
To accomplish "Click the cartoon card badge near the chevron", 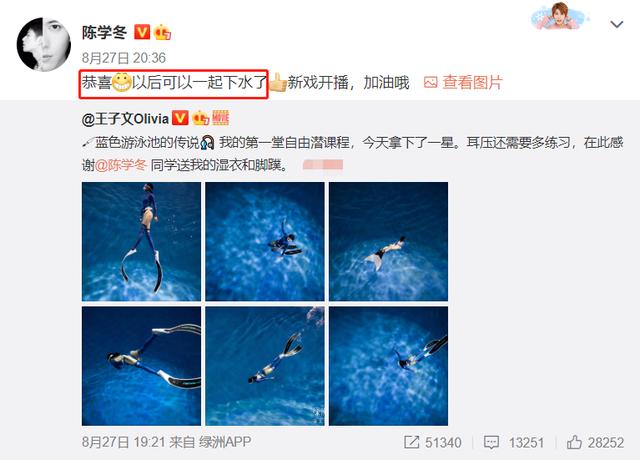I will [x=560, y=16].
